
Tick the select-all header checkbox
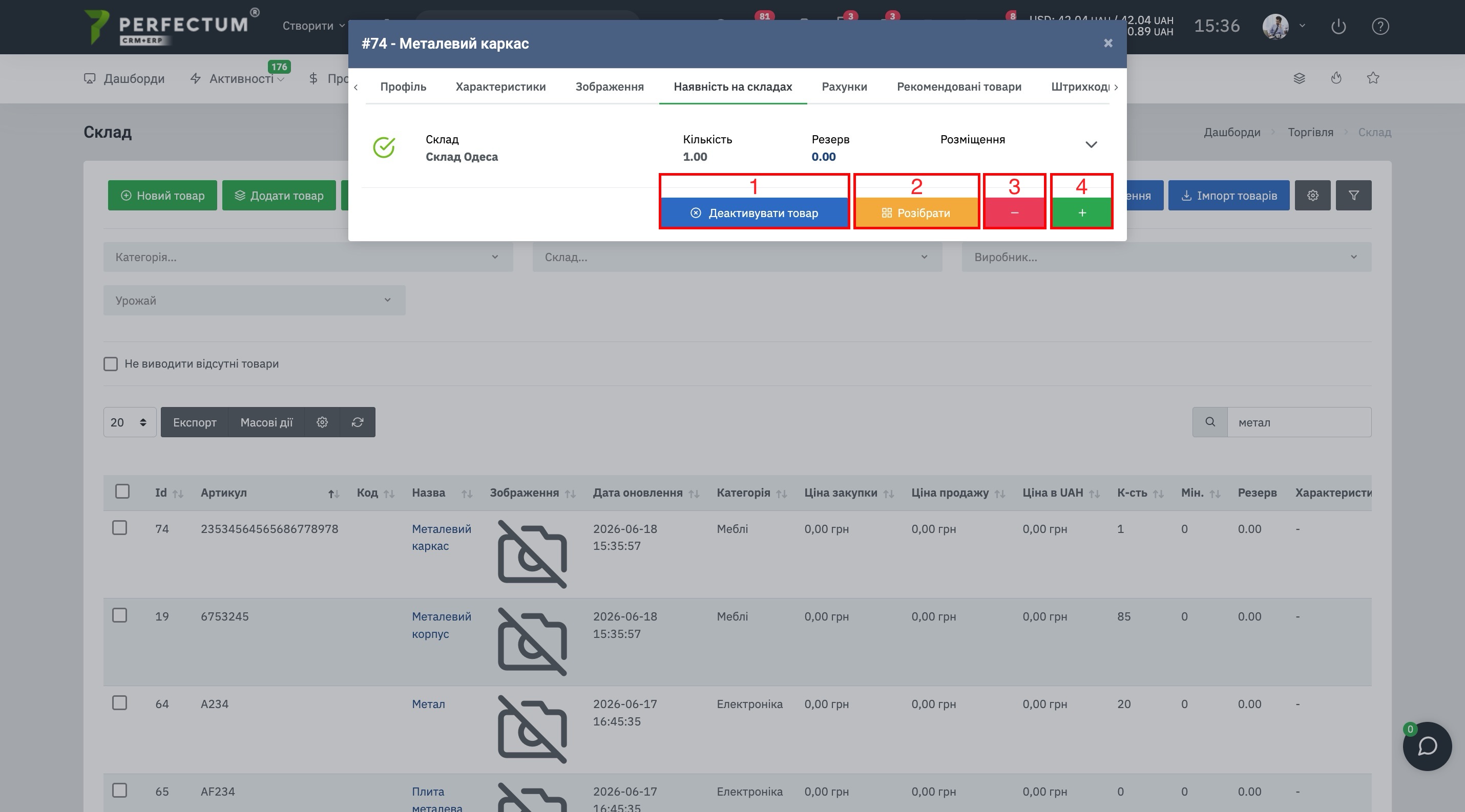point(122,492)
